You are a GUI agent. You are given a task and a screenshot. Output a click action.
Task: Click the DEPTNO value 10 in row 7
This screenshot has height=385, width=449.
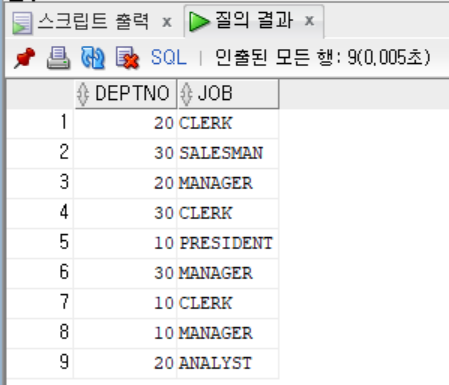tap(125, 303)
